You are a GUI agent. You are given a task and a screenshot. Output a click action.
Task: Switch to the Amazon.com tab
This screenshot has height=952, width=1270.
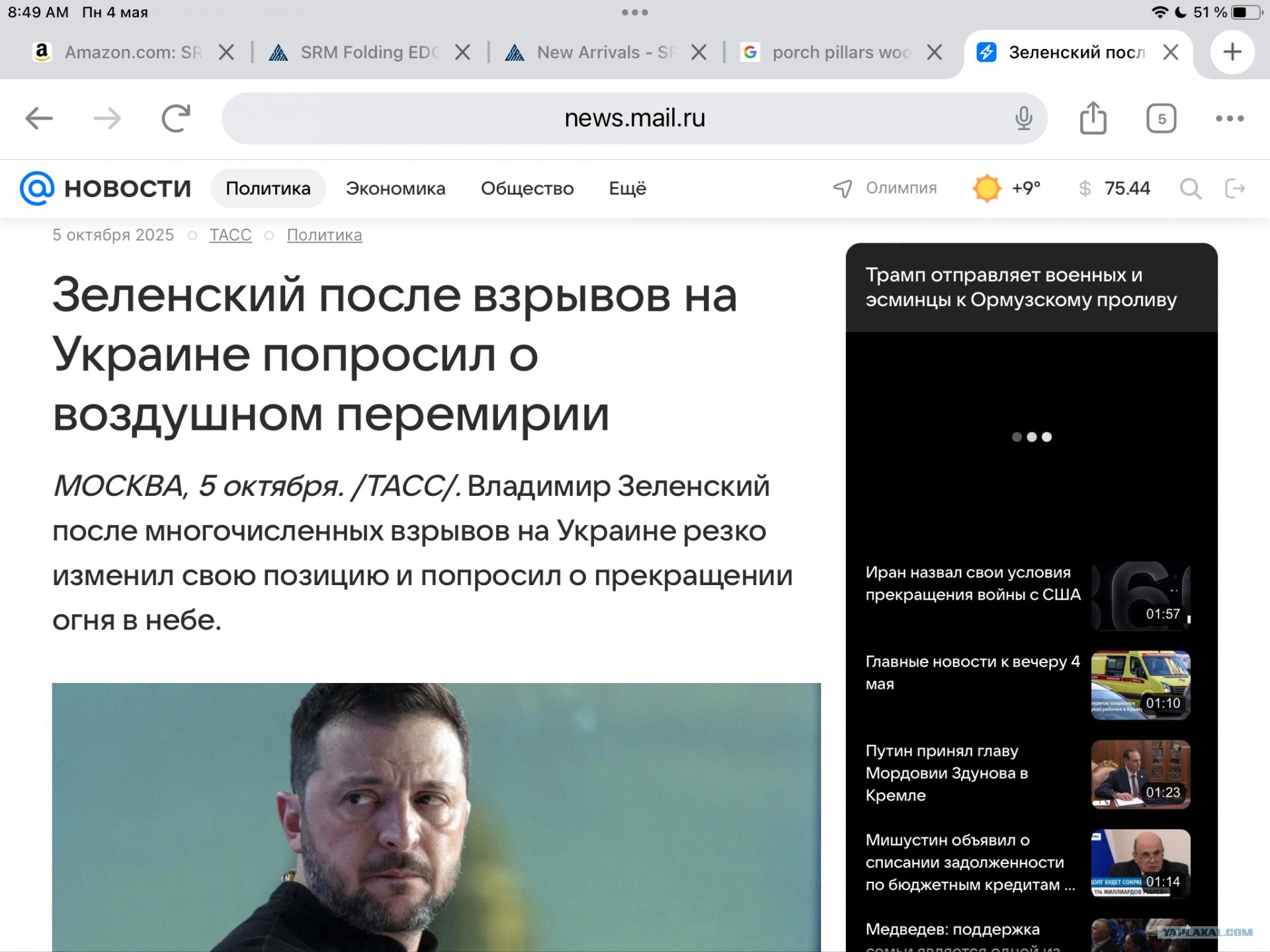[x=119, y=52]
